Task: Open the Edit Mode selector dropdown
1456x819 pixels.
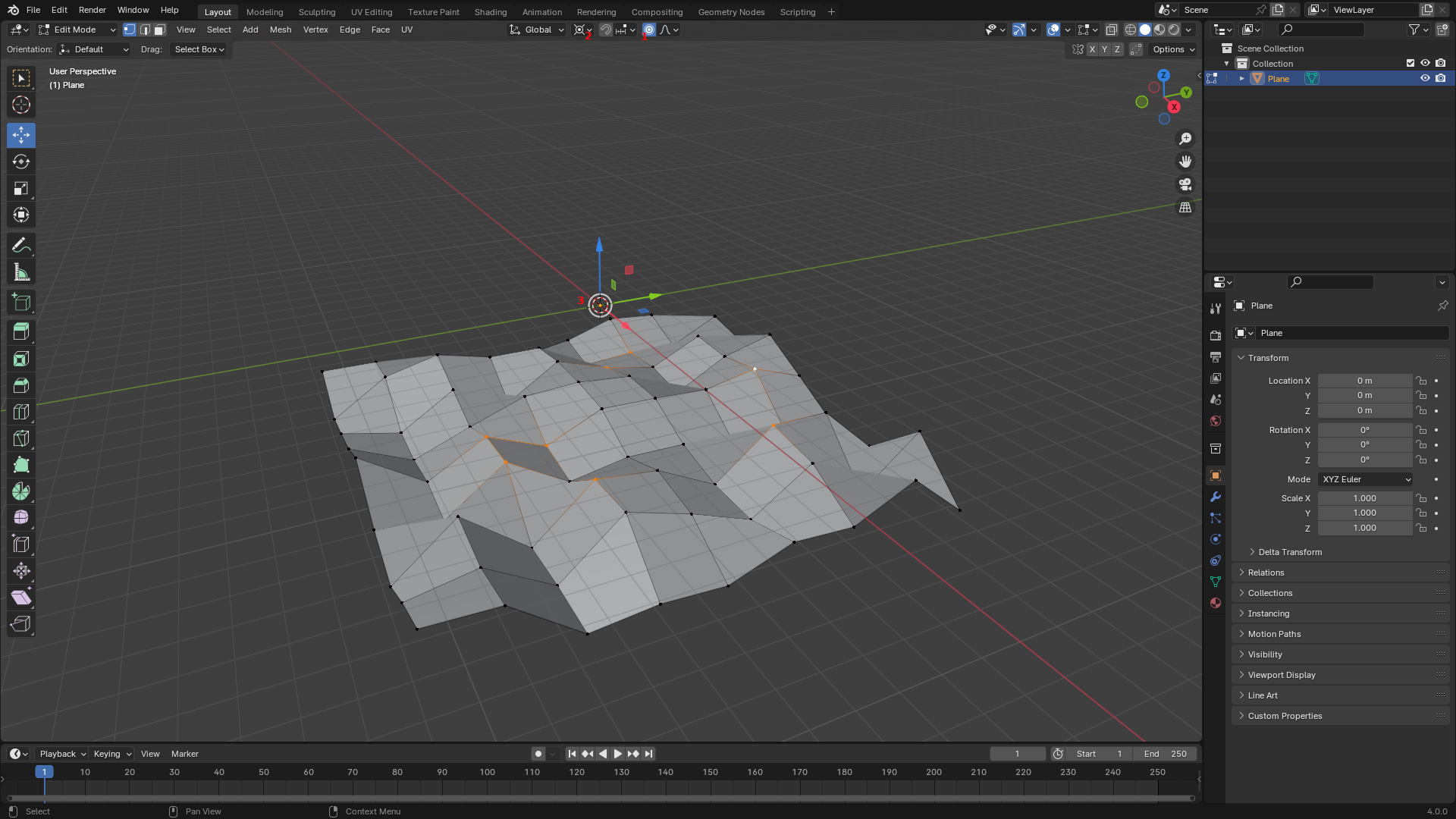Action: point(77,30)
